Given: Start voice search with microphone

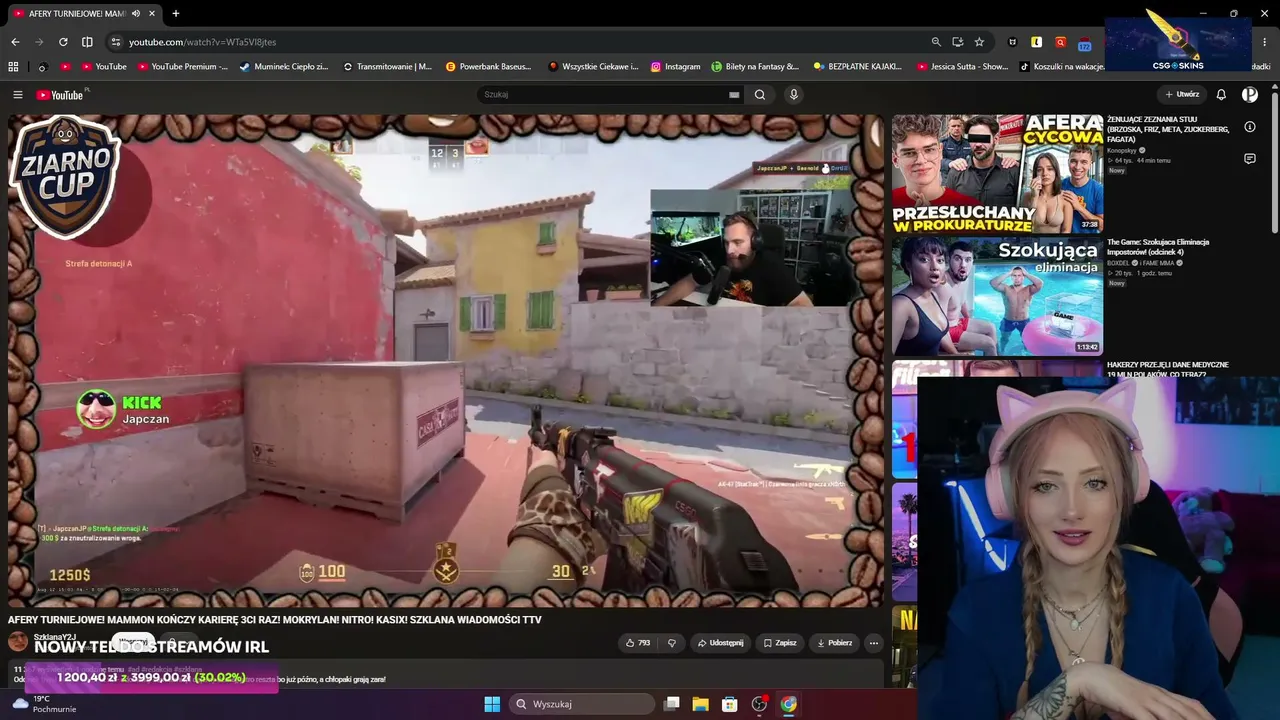Looking at the screenshot, I should 794,95.
